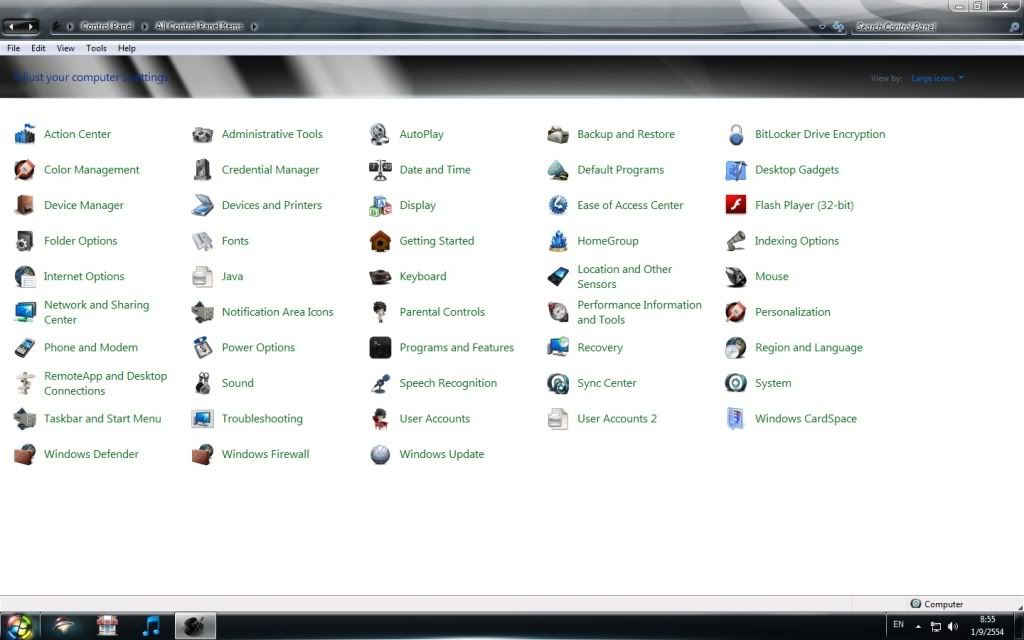This screenshot has height=640, width=1024.
Task: Open the AutoPlay icon
Action: pyautogui.click(x=380, y=134)
